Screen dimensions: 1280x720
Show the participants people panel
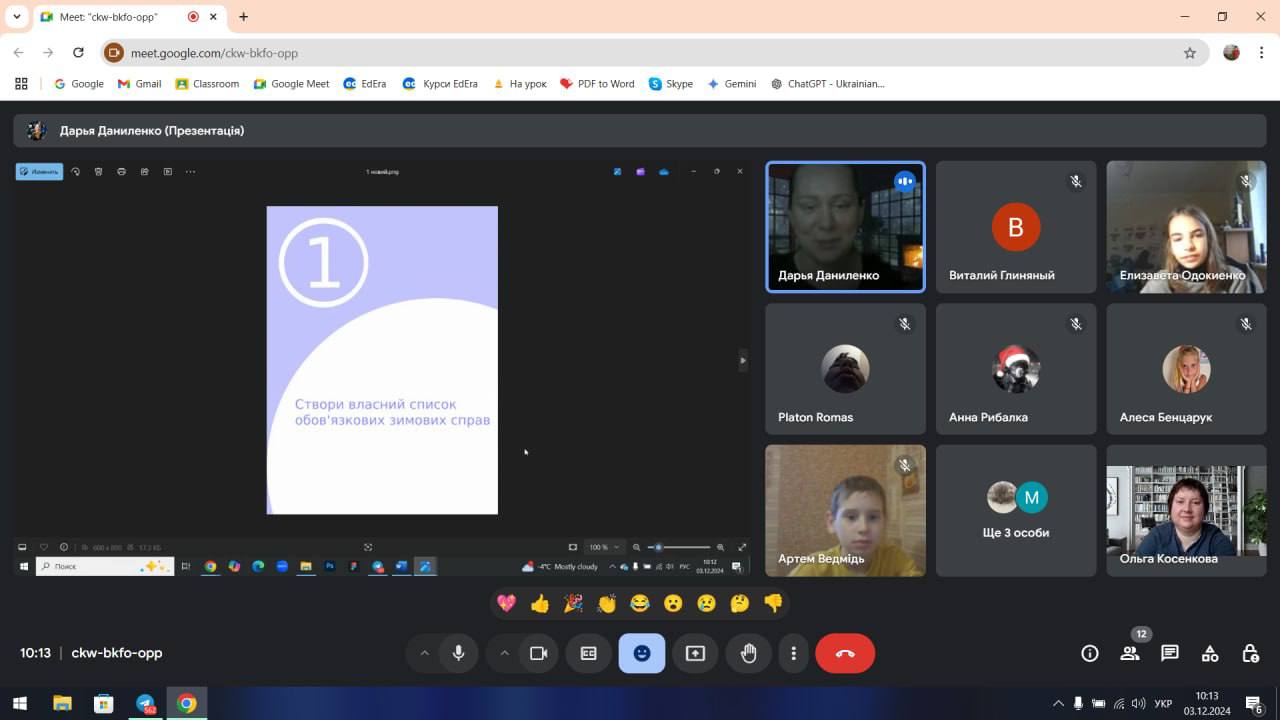click(1130, 653)
